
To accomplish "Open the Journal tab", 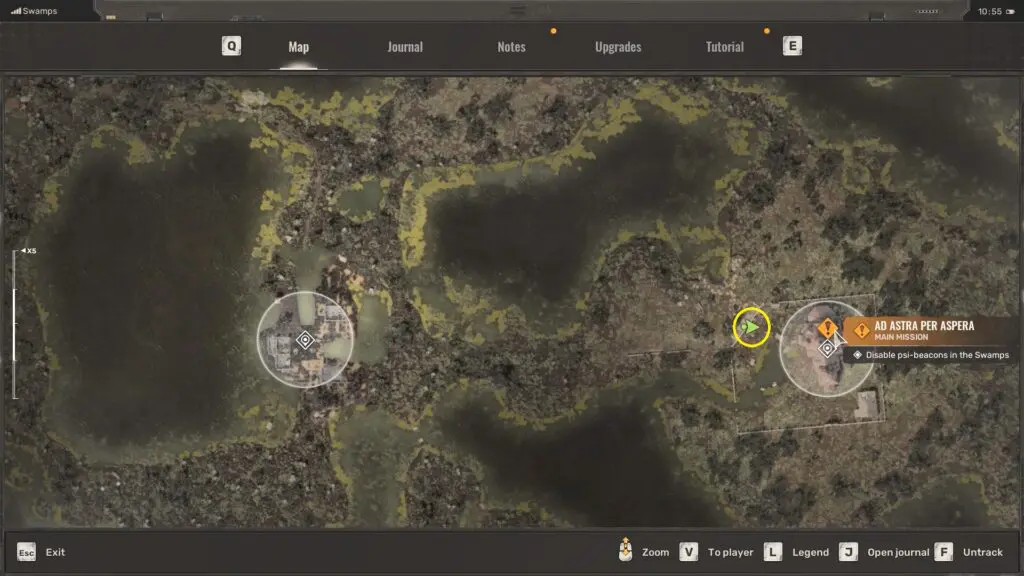I will click(x=405, y=47).
